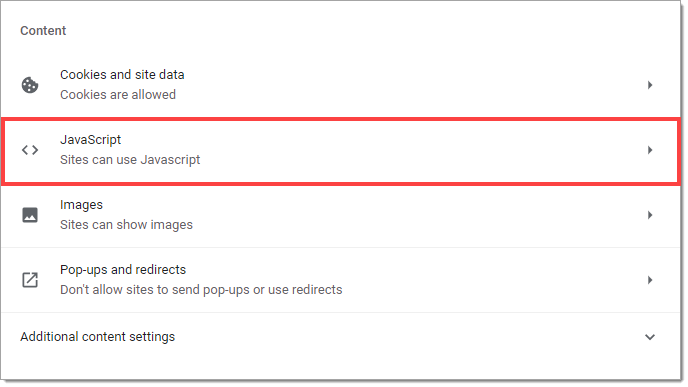Open Cookies and site data arrow
The width and height of the screenshot is (688, 387).
click(x=650, y=85)
